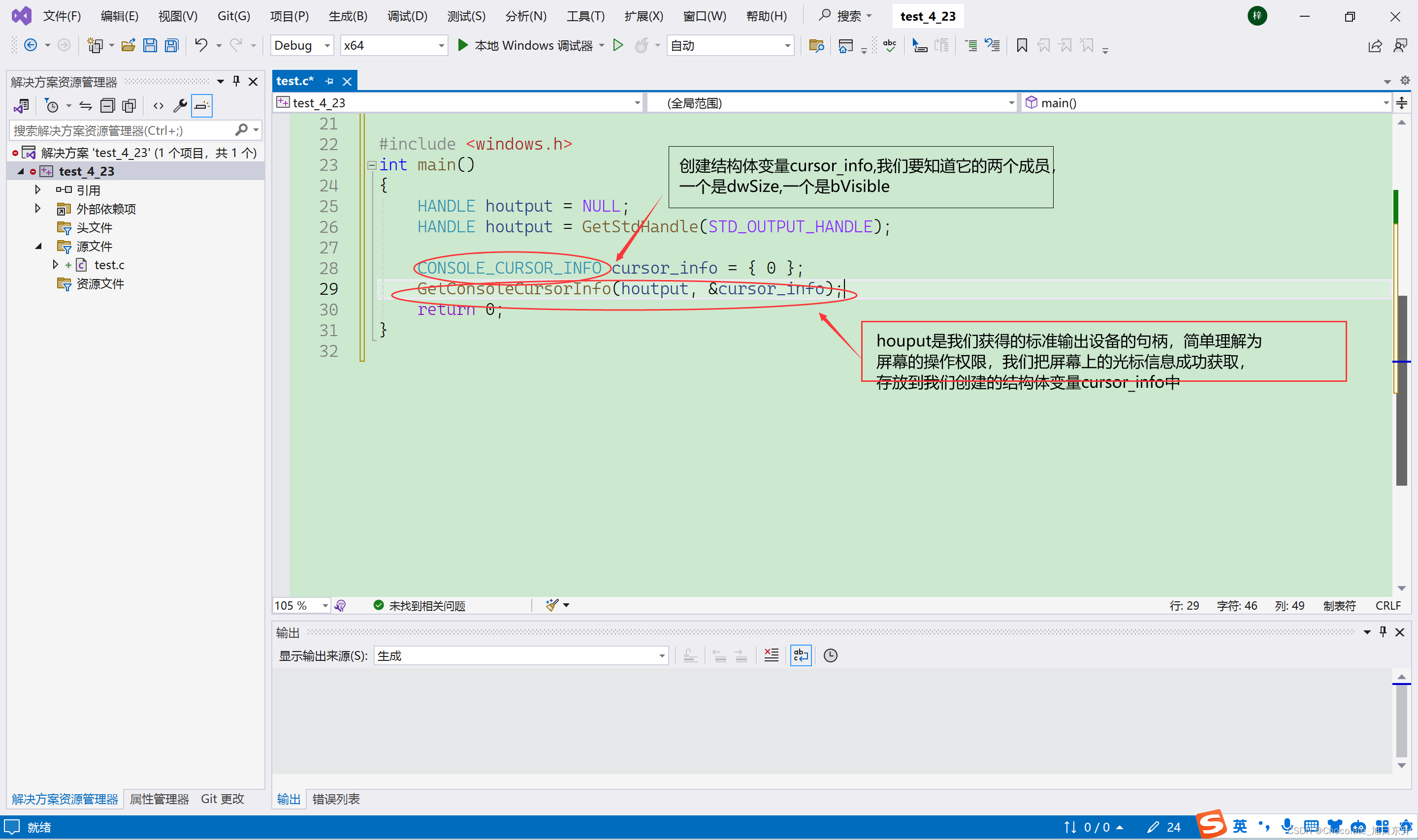Click the feedback person icon at top right
1418x840 pixels.
pos(1400,46)
